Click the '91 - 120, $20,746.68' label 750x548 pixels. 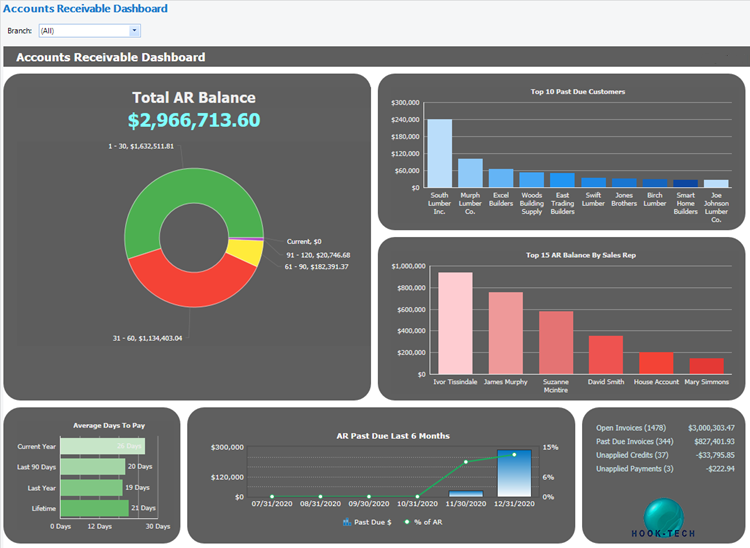pos(318,255)
